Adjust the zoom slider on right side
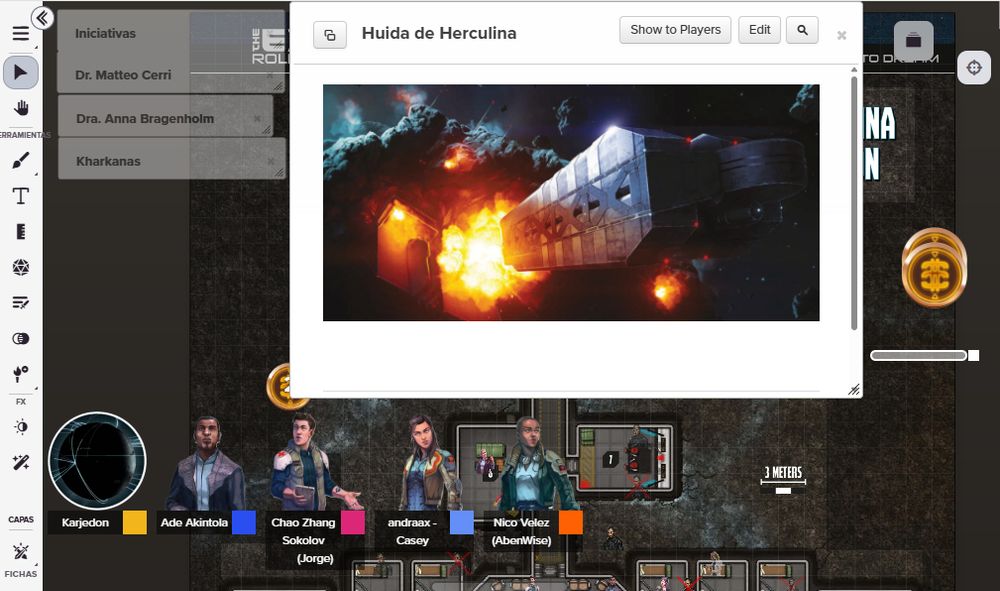Screen dimensions: 1000x591 (x=924, y=356)
